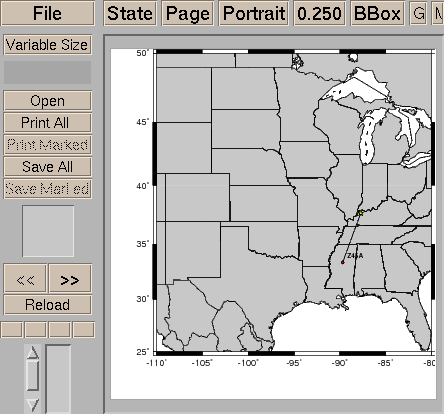Viewport: 444px width, 414px height.
Task: Click the Save All button
Action: coord(47,167)
